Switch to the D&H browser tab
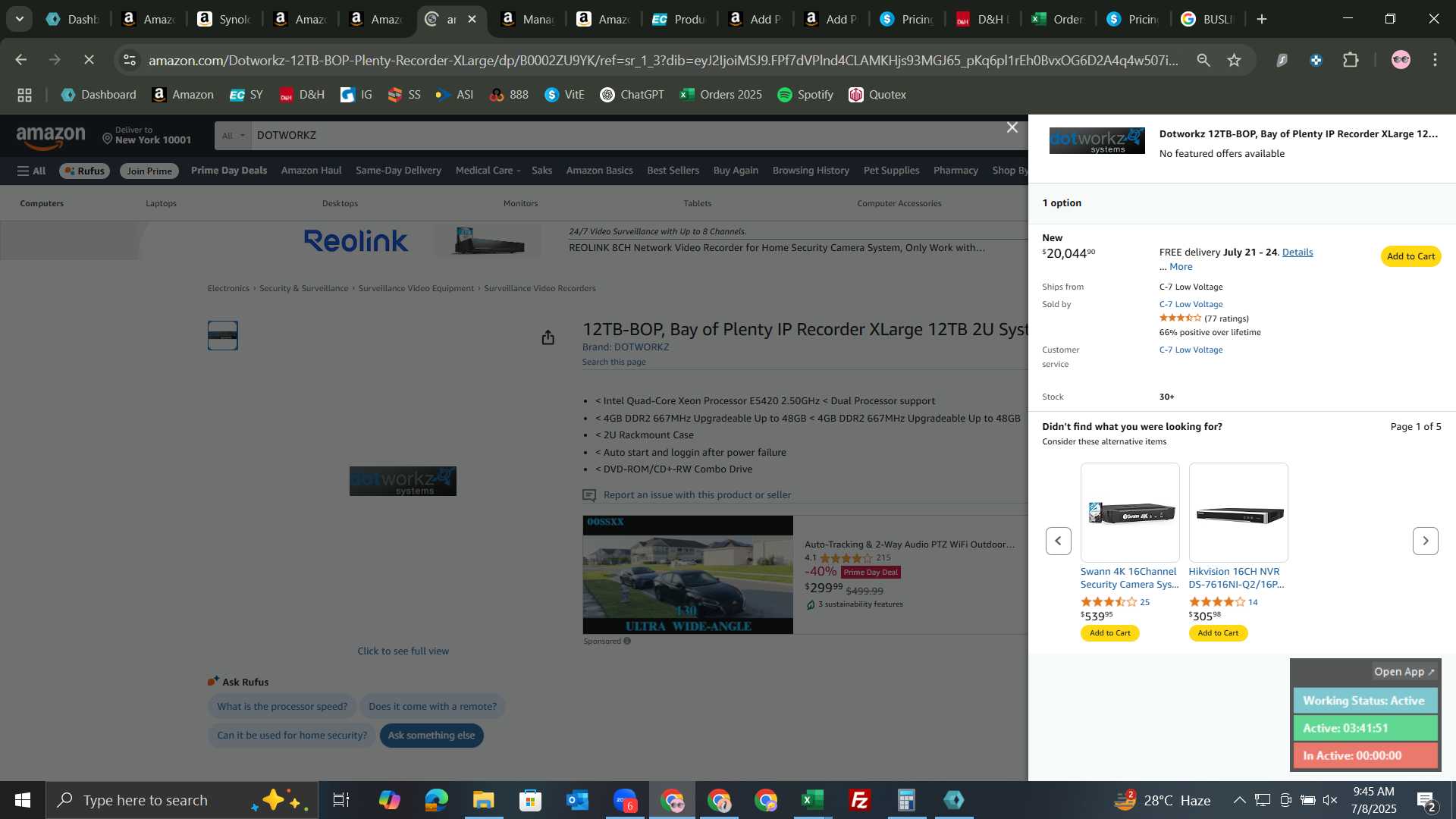This screenshot has height=819, width=1456. (981, 19)
